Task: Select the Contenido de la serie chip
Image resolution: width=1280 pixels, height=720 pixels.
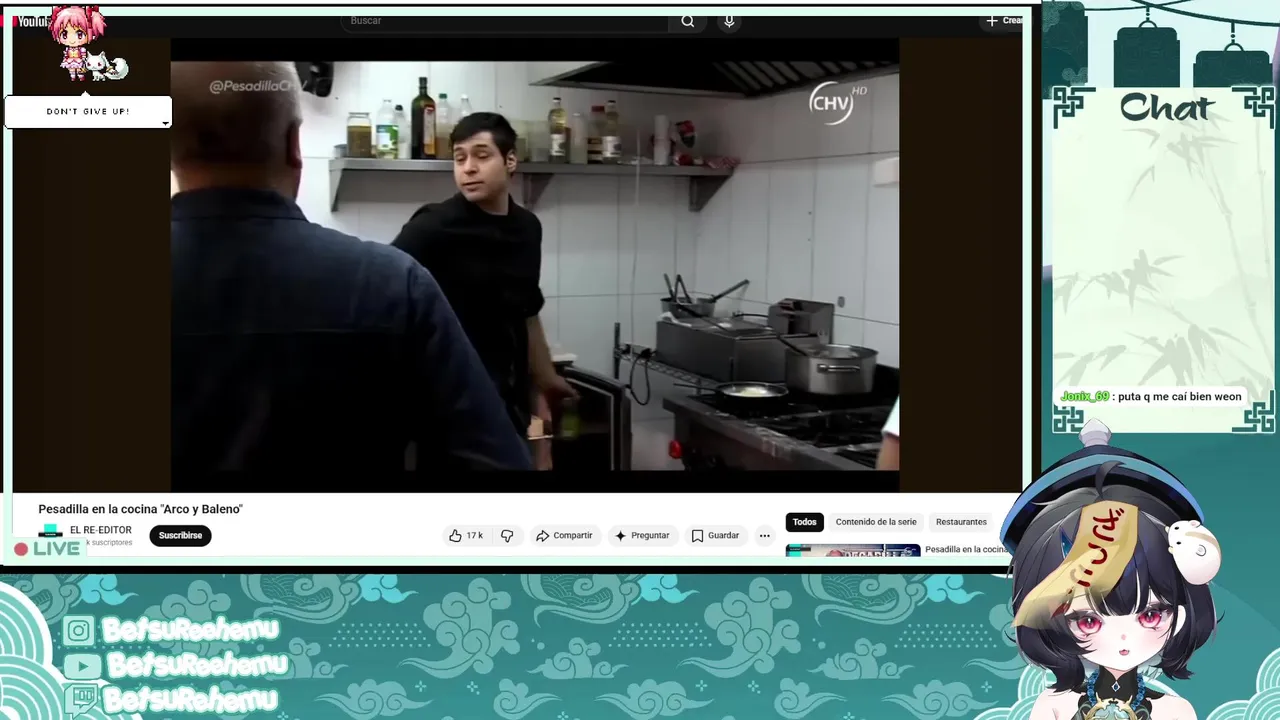Action: pyautogui.click(x=876, y=522)
